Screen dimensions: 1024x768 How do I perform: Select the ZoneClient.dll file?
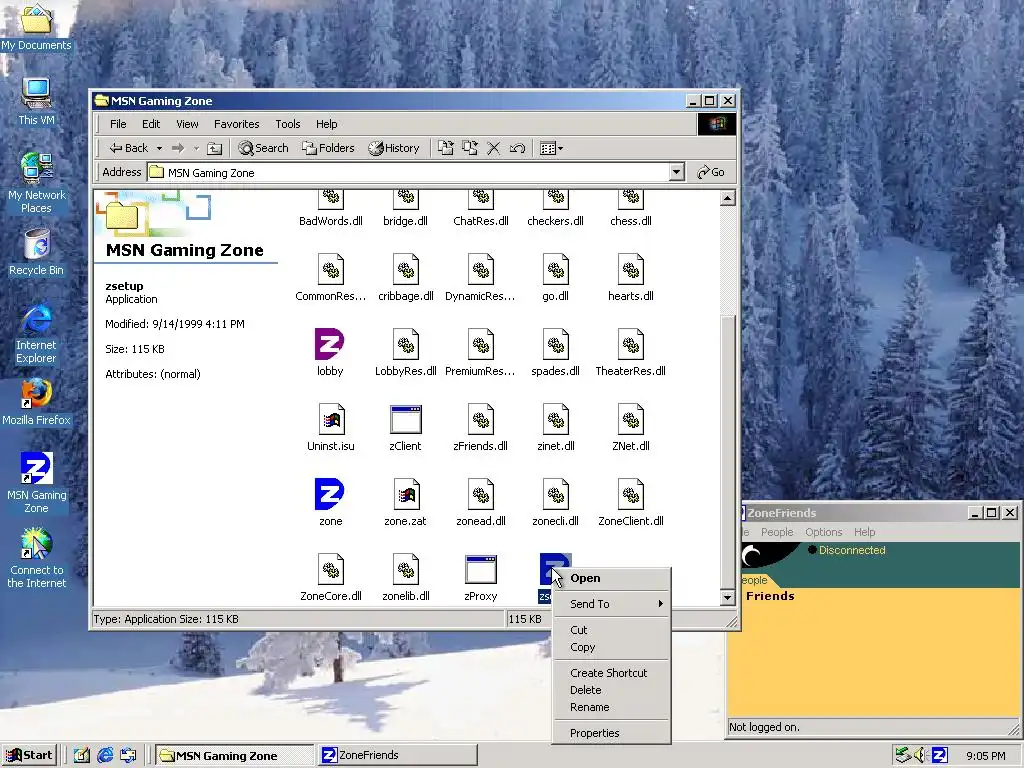pos(631,502)
